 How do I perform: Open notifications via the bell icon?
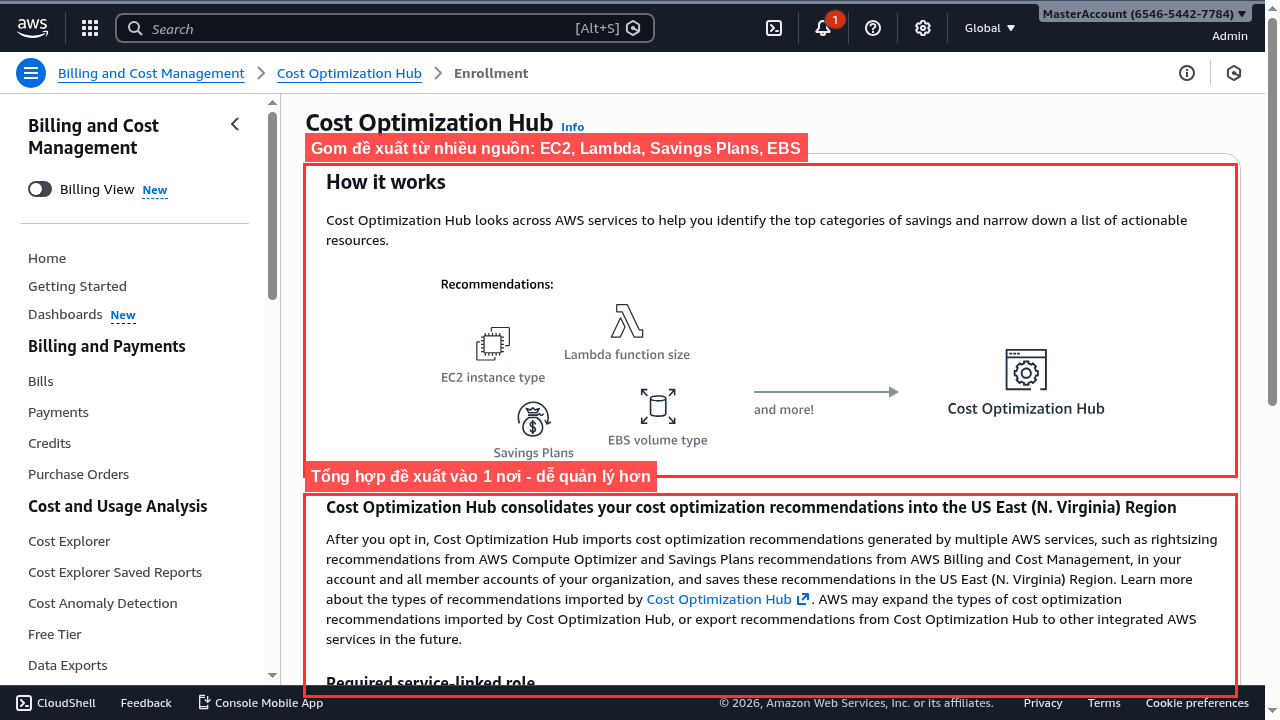pos(822,28)
